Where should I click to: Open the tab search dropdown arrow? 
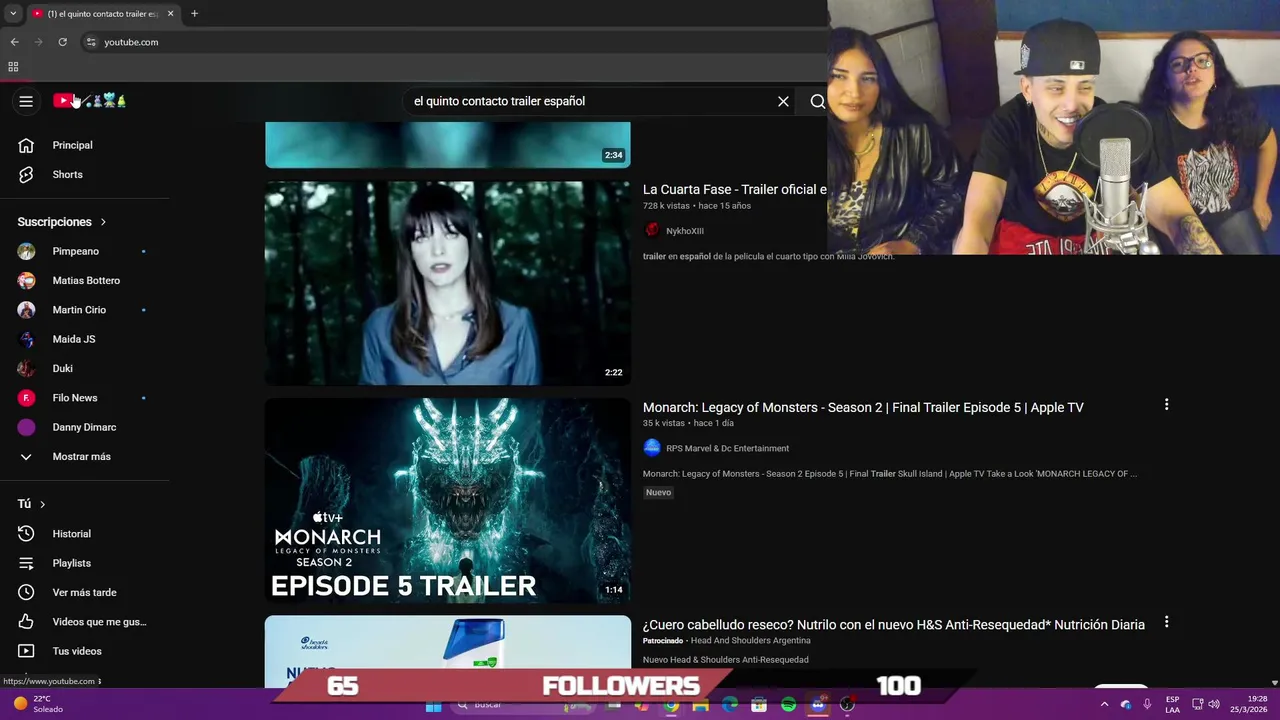(x=12, y=14)
